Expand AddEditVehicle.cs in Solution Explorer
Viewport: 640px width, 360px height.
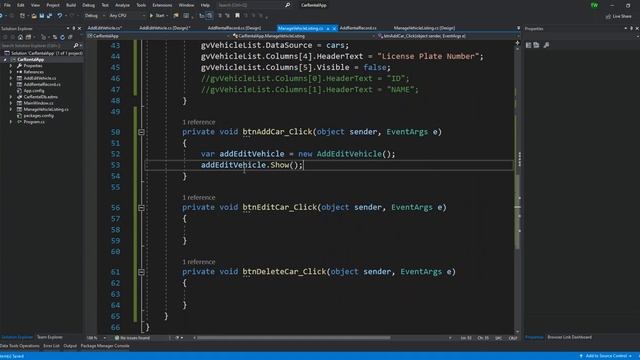(x=11, y=78)
